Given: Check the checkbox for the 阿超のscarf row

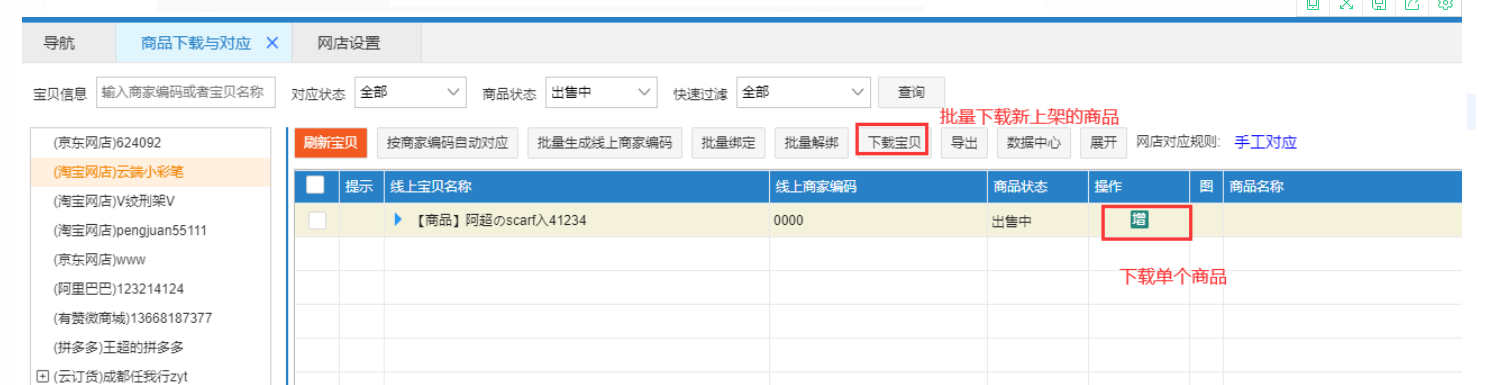Looking at the screenshot, I should (x=317, y=221).
